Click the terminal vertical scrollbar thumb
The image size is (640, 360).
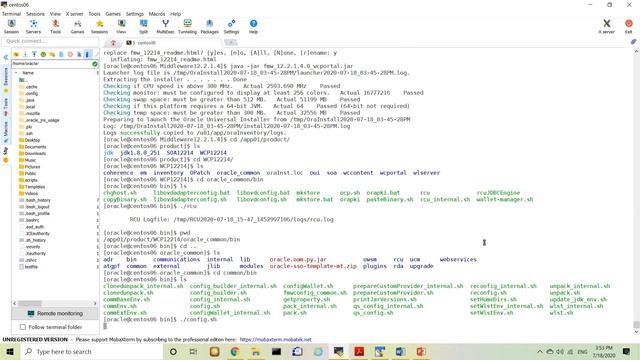click(x=636, y=324)
